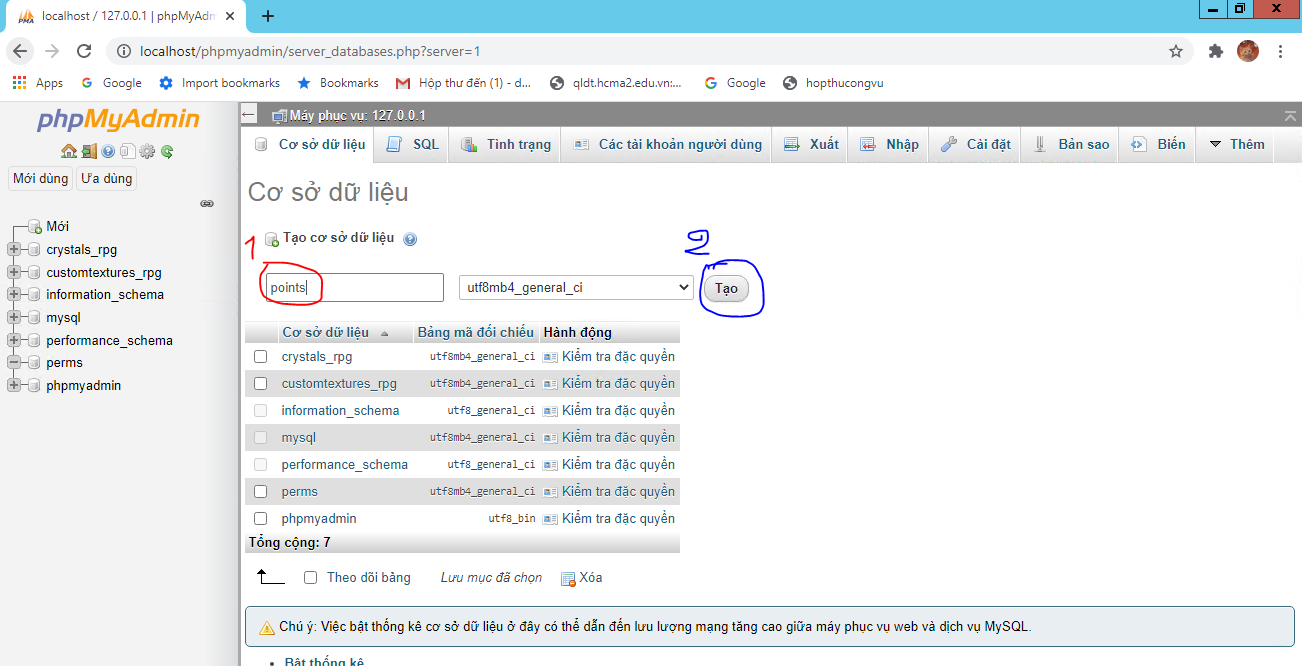This screenshot has height=666, width=1302.
Task: Tick the perms database checkbox
Action: tap(261, 492)
